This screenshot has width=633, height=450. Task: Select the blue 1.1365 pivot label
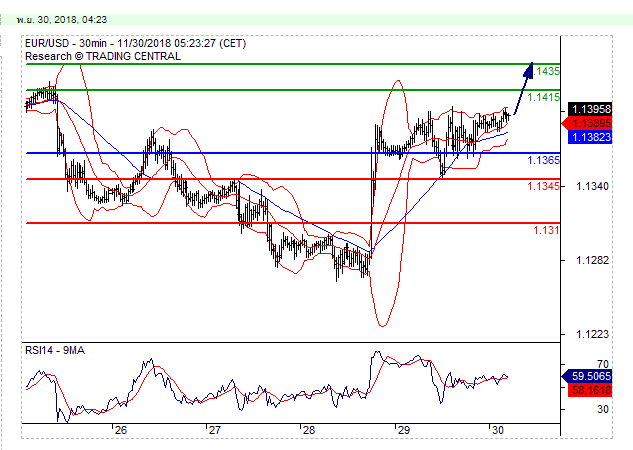pos(543,160)
